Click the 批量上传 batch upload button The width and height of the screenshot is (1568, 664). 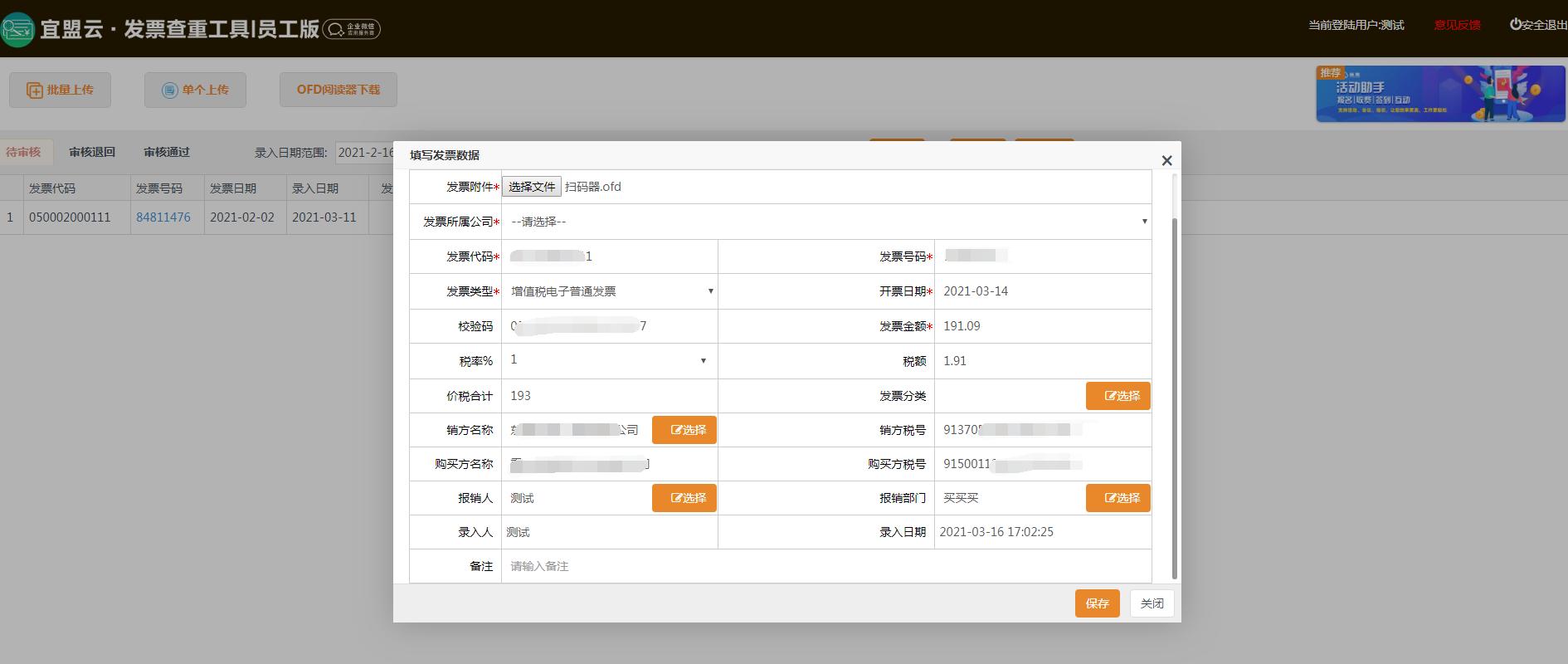coord(60,90)
